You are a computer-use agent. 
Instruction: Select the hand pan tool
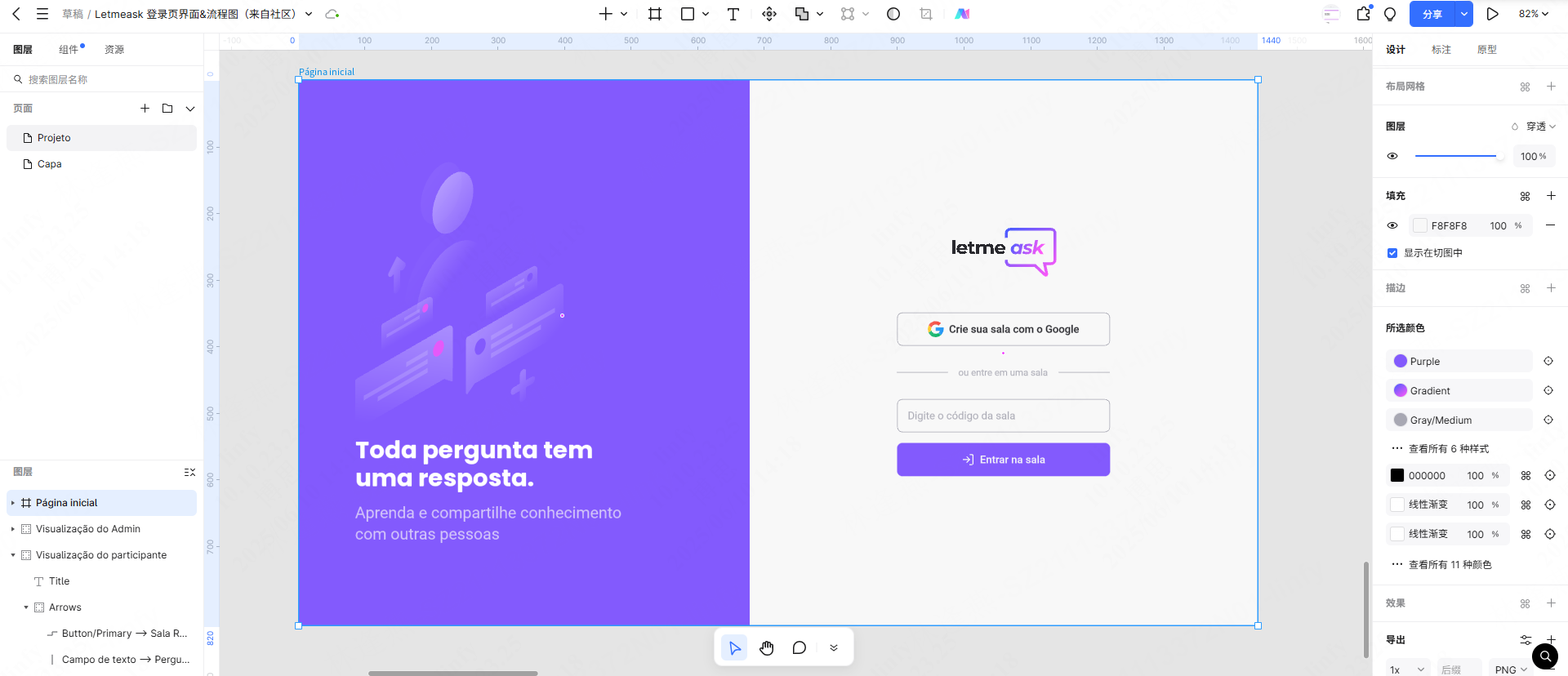click(x=767, y=647)
